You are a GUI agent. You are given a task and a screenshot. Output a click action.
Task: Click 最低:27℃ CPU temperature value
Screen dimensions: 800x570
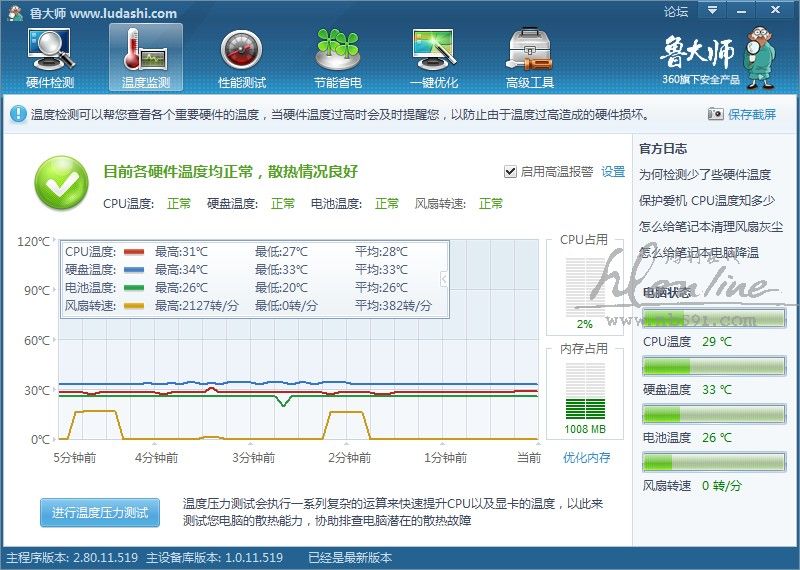point(281,252)
